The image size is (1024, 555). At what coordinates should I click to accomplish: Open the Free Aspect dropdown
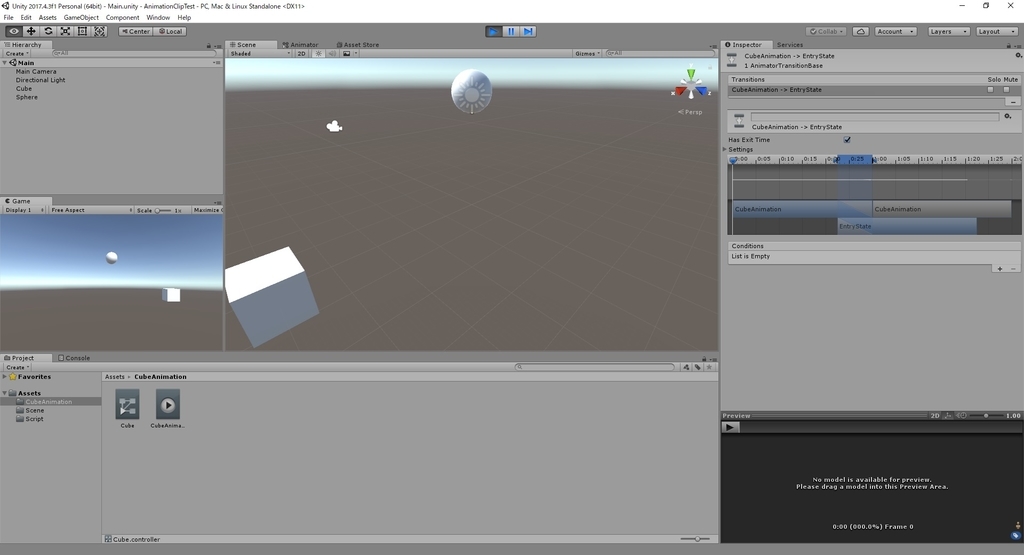click(91, 210)
